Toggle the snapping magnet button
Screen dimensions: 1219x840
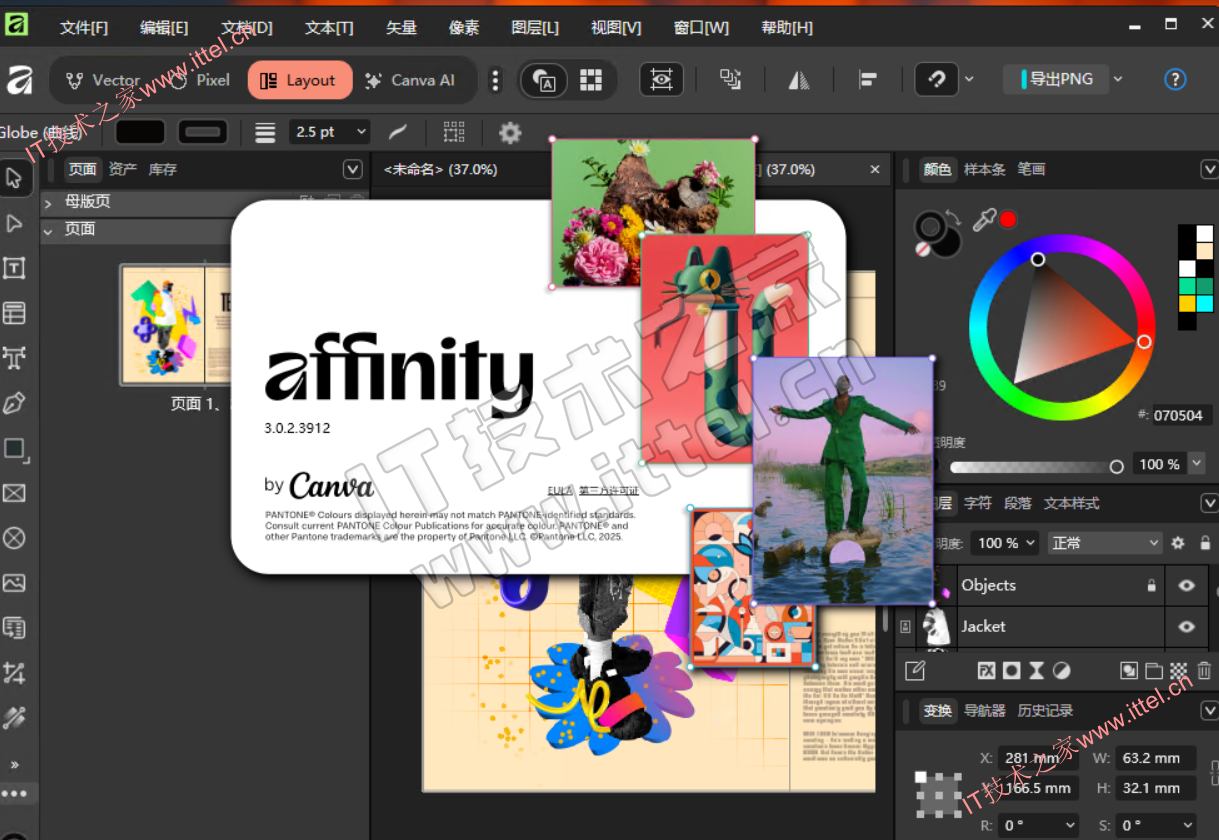point(936,80)
